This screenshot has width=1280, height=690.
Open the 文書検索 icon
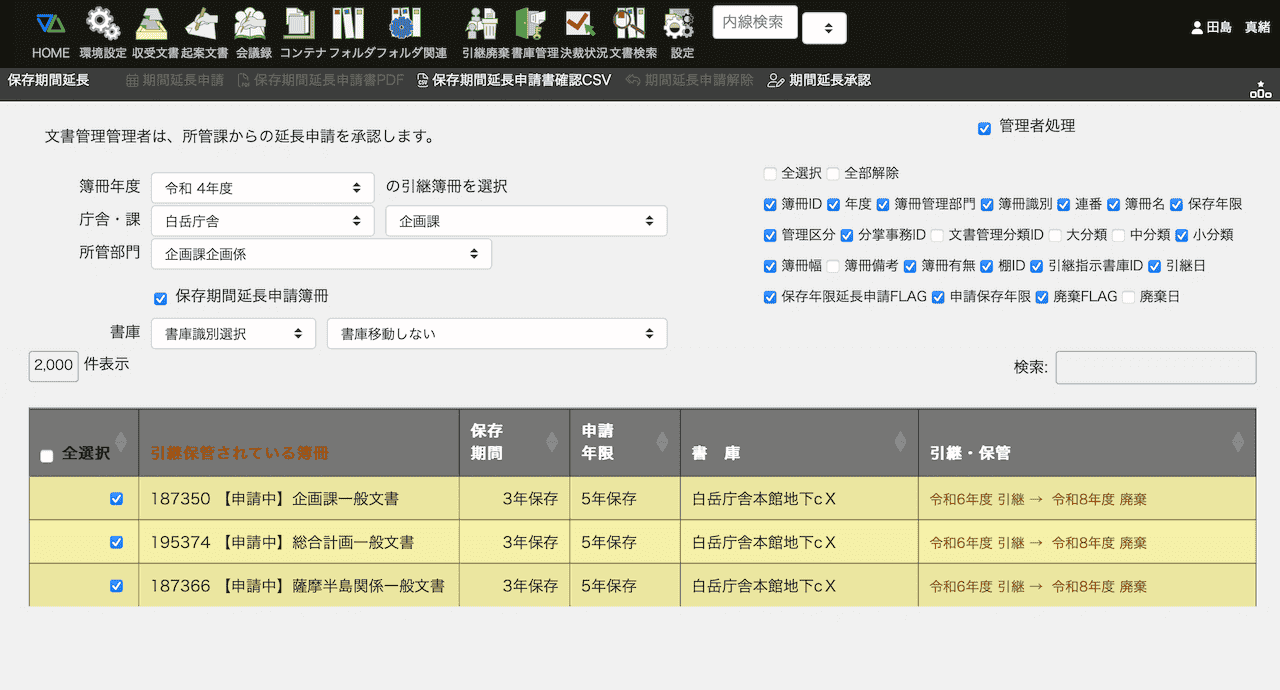pyautogui.click(x=631, y=24)
